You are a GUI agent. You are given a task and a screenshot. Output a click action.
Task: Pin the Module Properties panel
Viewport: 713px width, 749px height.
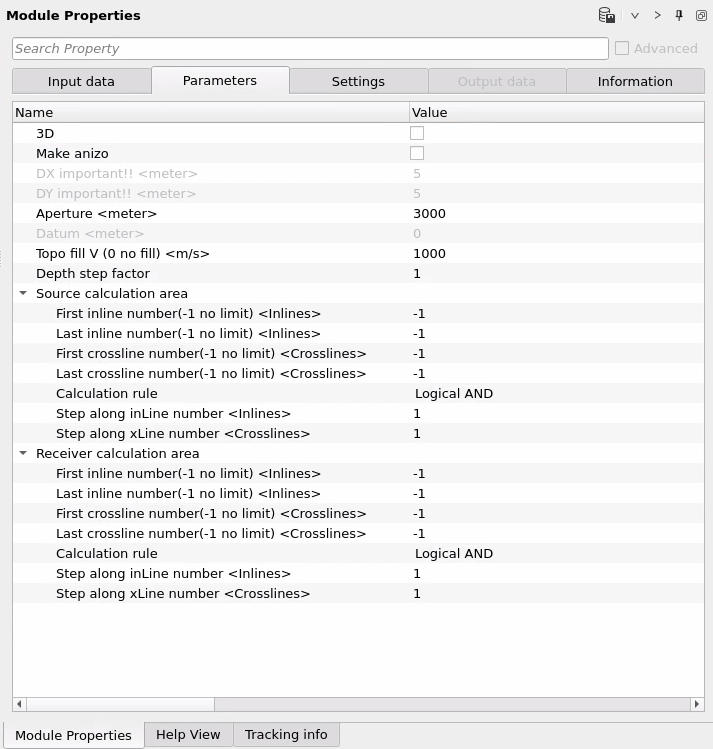679,15
